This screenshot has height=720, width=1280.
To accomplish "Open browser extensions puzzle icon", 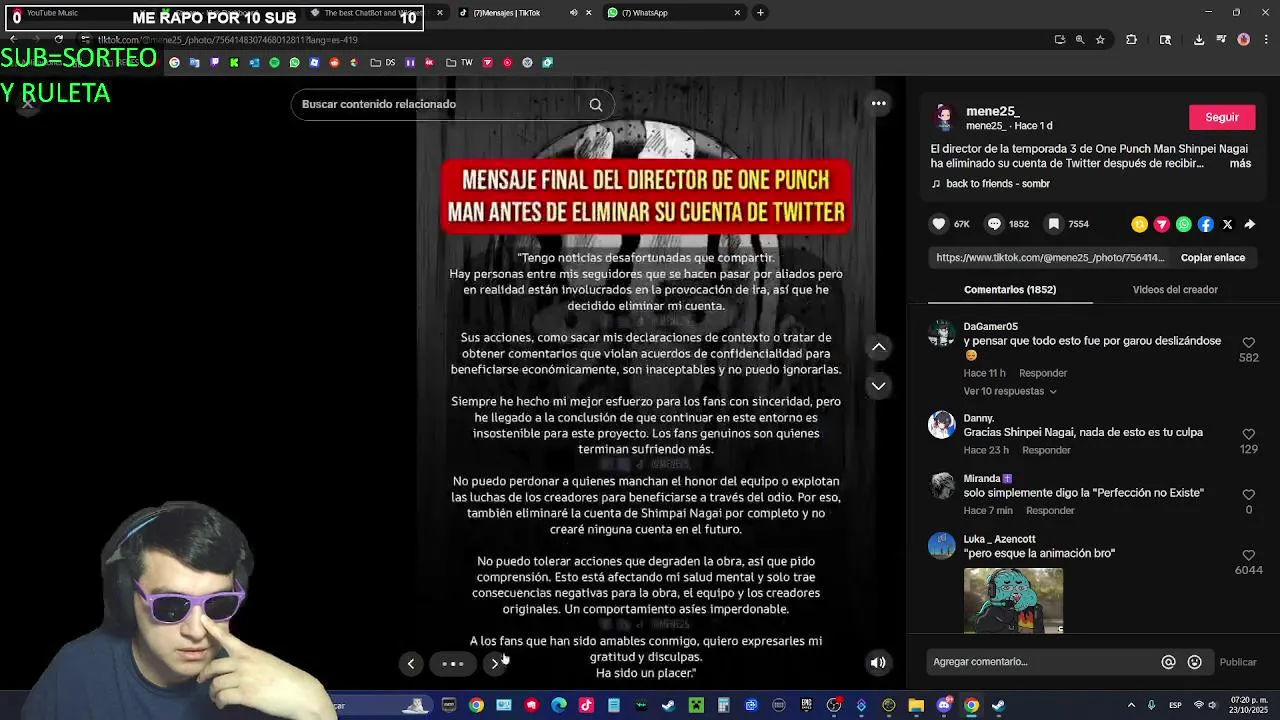I will (x=1132, y=40).
